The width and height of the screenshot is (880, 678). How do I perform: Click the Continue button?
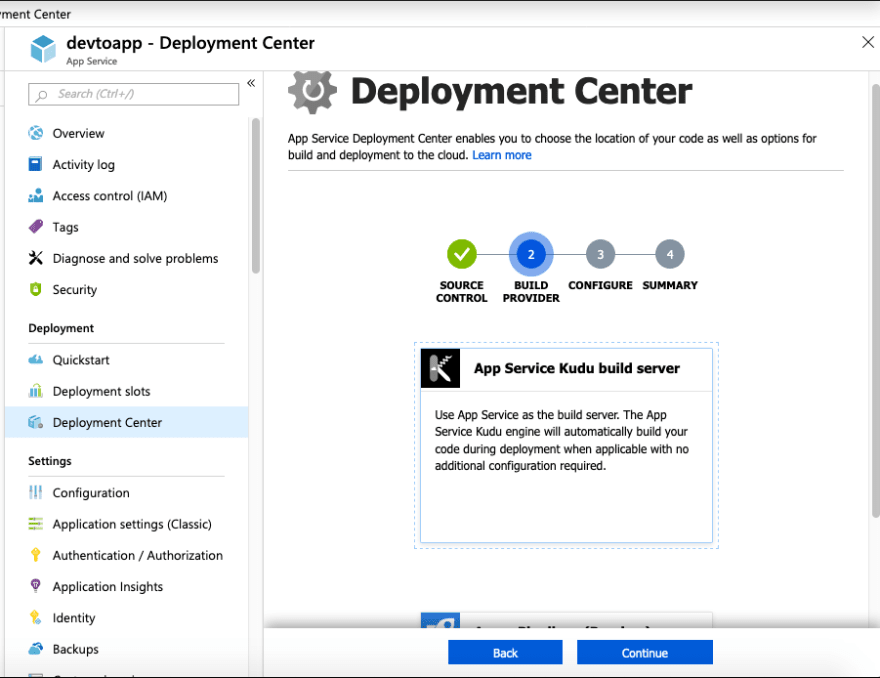645,653
